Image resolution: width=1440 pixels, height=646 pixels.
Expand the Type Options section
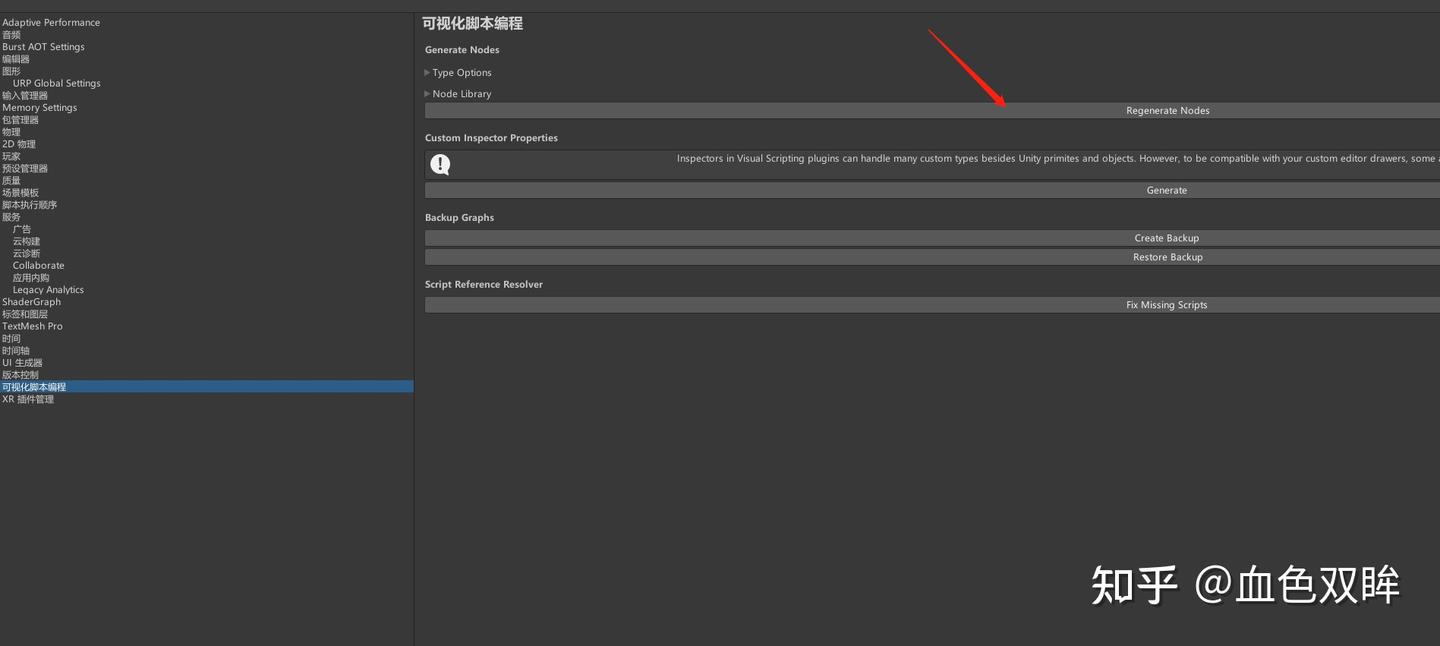[x=461, y=72]
